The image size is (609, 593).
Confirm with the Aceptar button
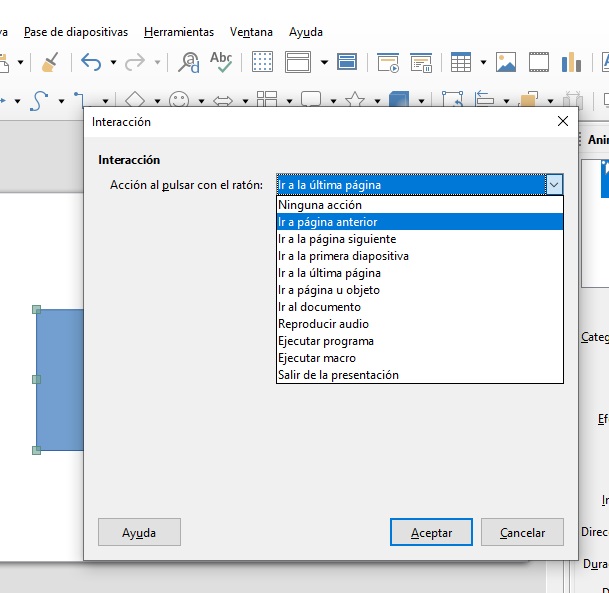[x=431, y=532]
